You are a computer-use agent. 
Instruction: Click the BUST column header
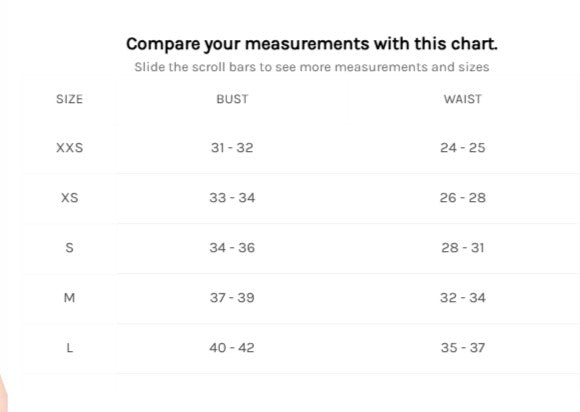point(232,99)
